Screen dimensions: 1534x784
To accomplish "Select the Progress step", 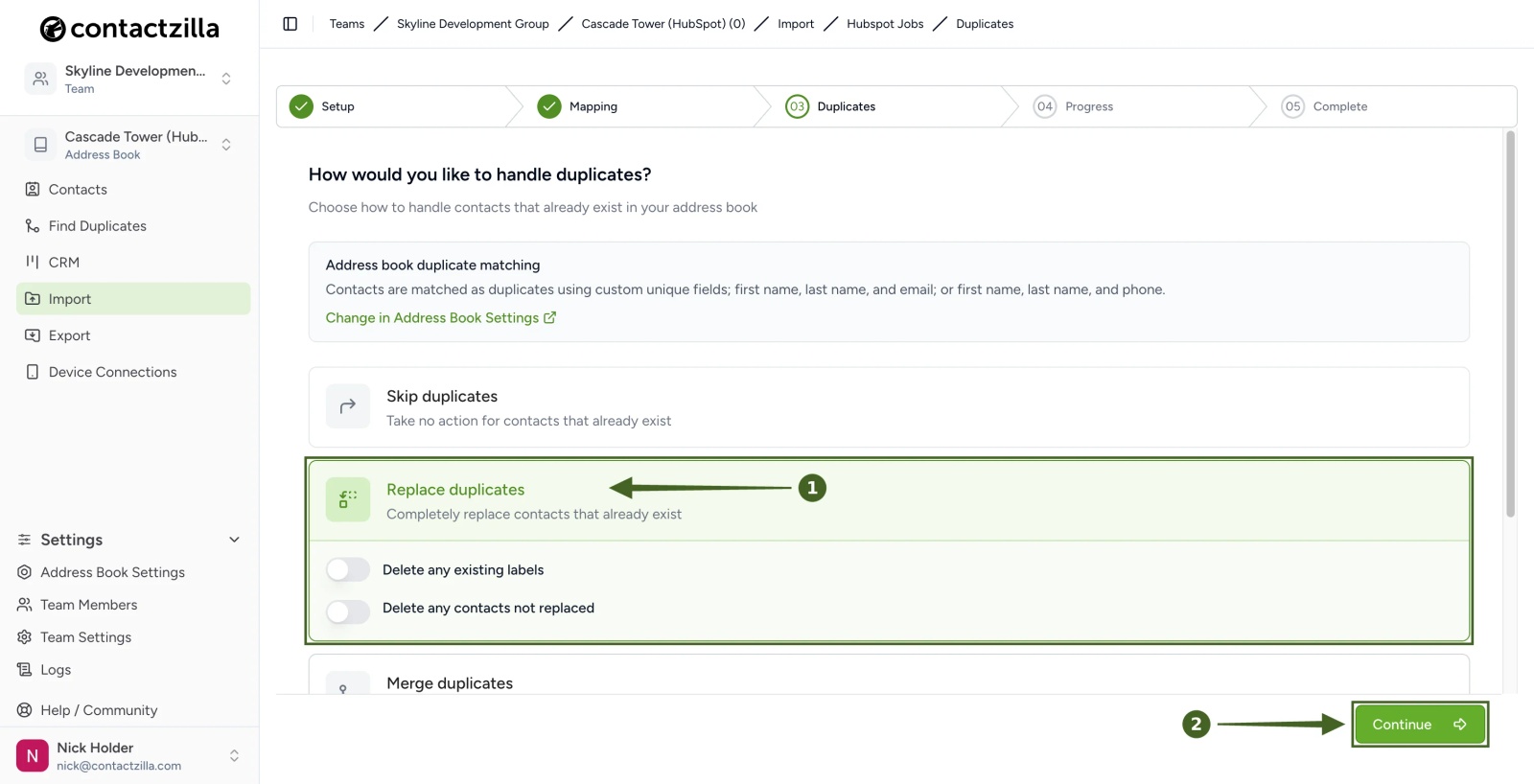I will click(1074, 106).
